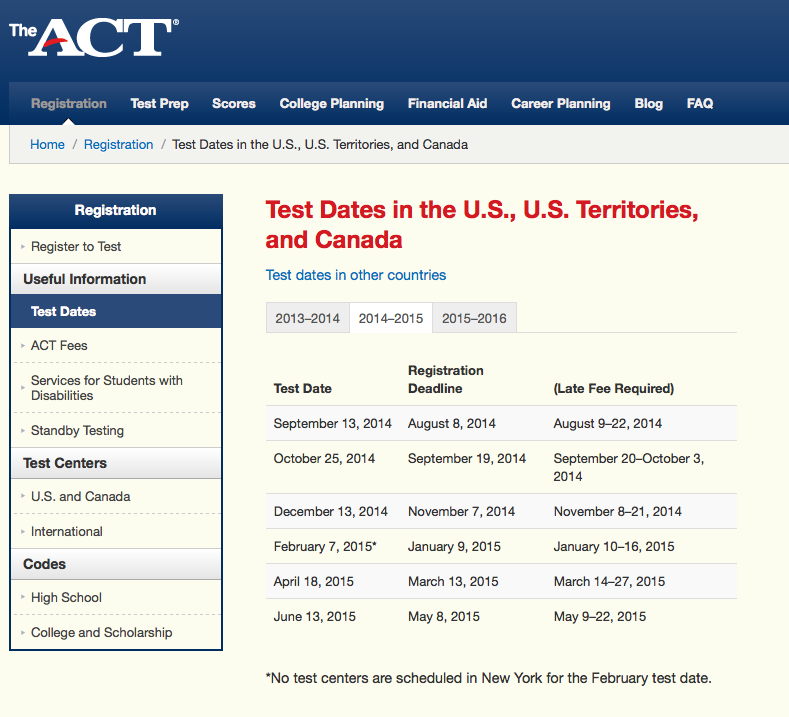Click the March 13, 2015 deadline cell
Viewport: 789px width, 717px height.
453,582
